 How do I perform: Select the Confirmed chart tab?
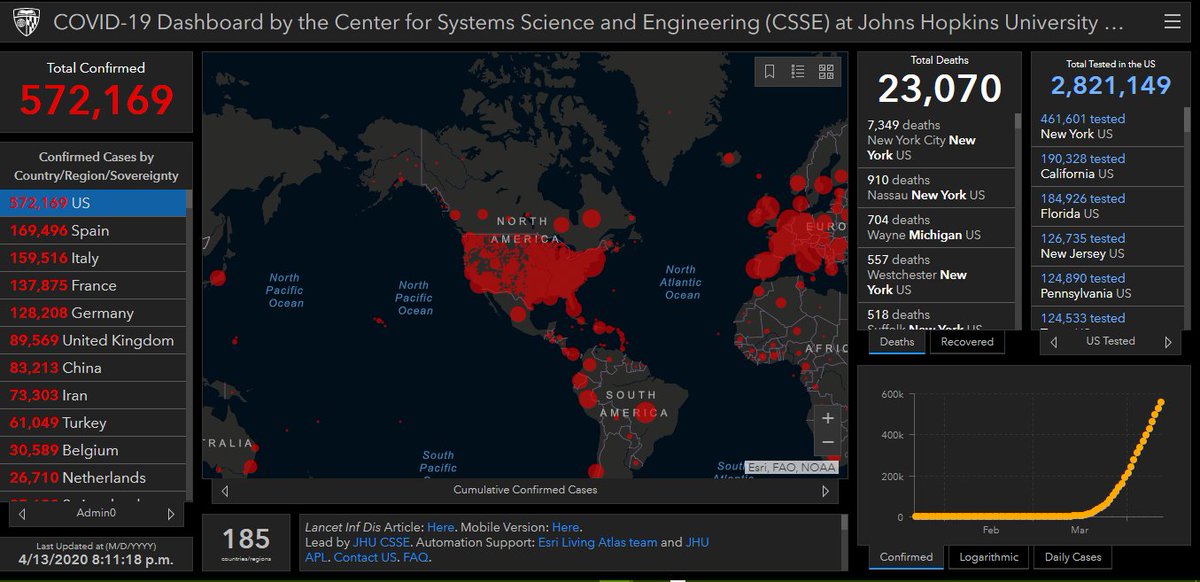point(906,558)
